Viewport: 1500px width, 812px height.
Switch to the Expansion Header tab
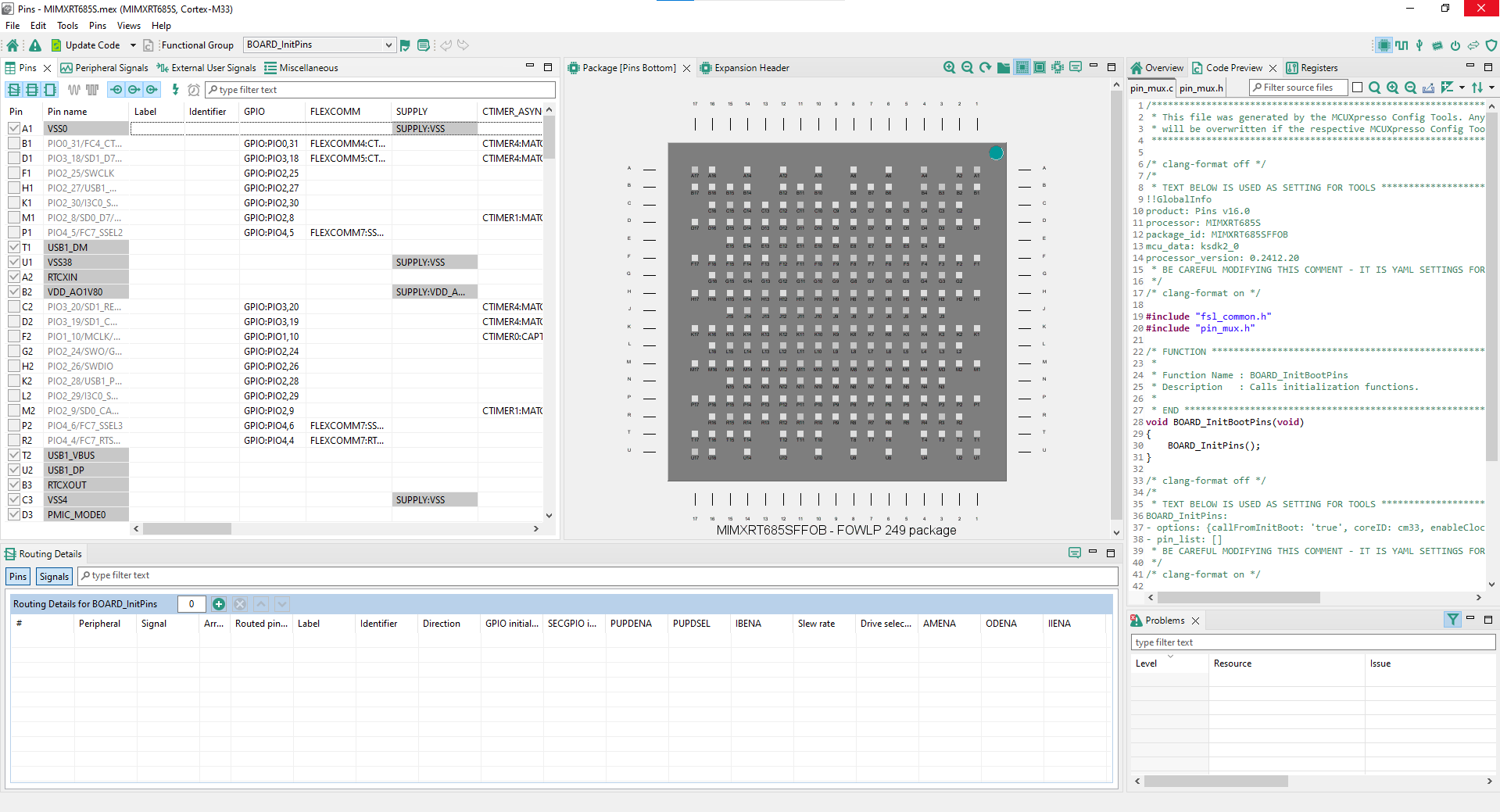(744, 68)
